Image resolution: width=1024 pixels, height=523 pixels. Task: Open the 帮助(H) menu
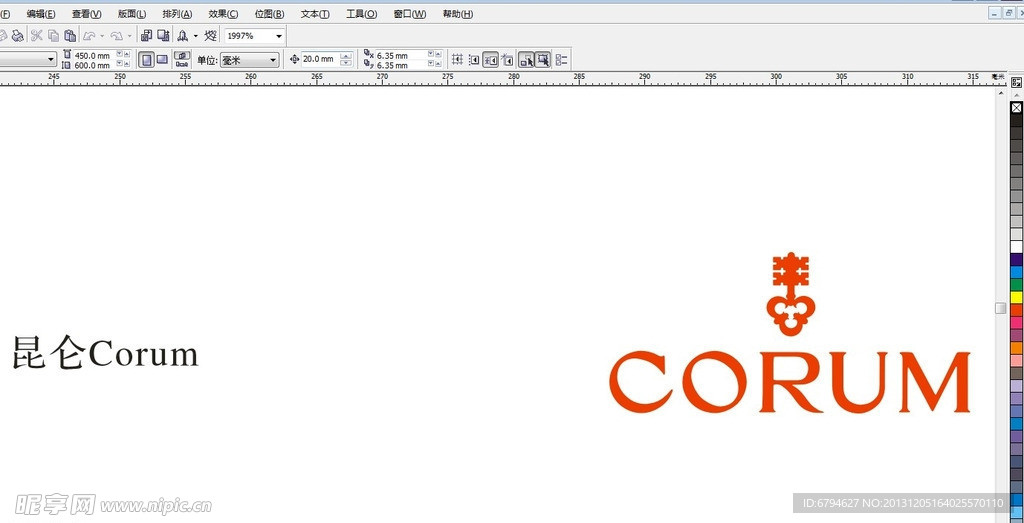458,14
